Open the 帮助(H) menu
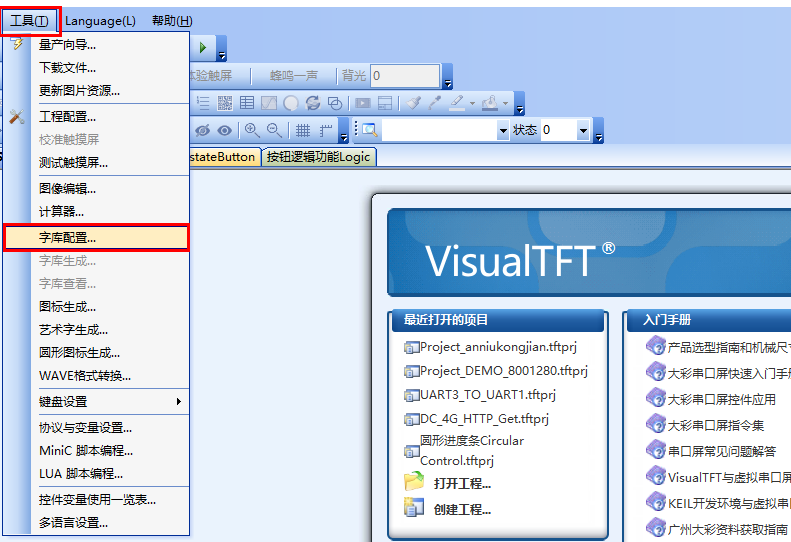 coord(172,21)
